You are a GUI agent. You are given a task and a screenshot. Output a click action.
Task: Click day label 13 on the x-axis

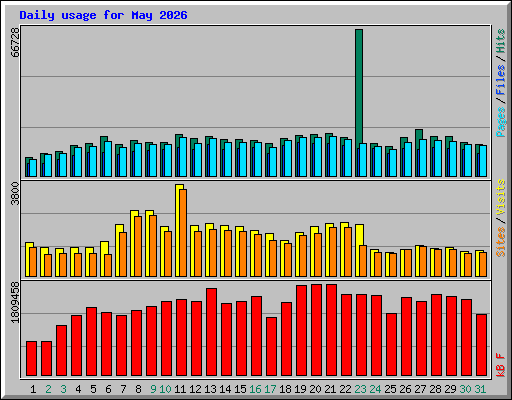coord(210,389)
